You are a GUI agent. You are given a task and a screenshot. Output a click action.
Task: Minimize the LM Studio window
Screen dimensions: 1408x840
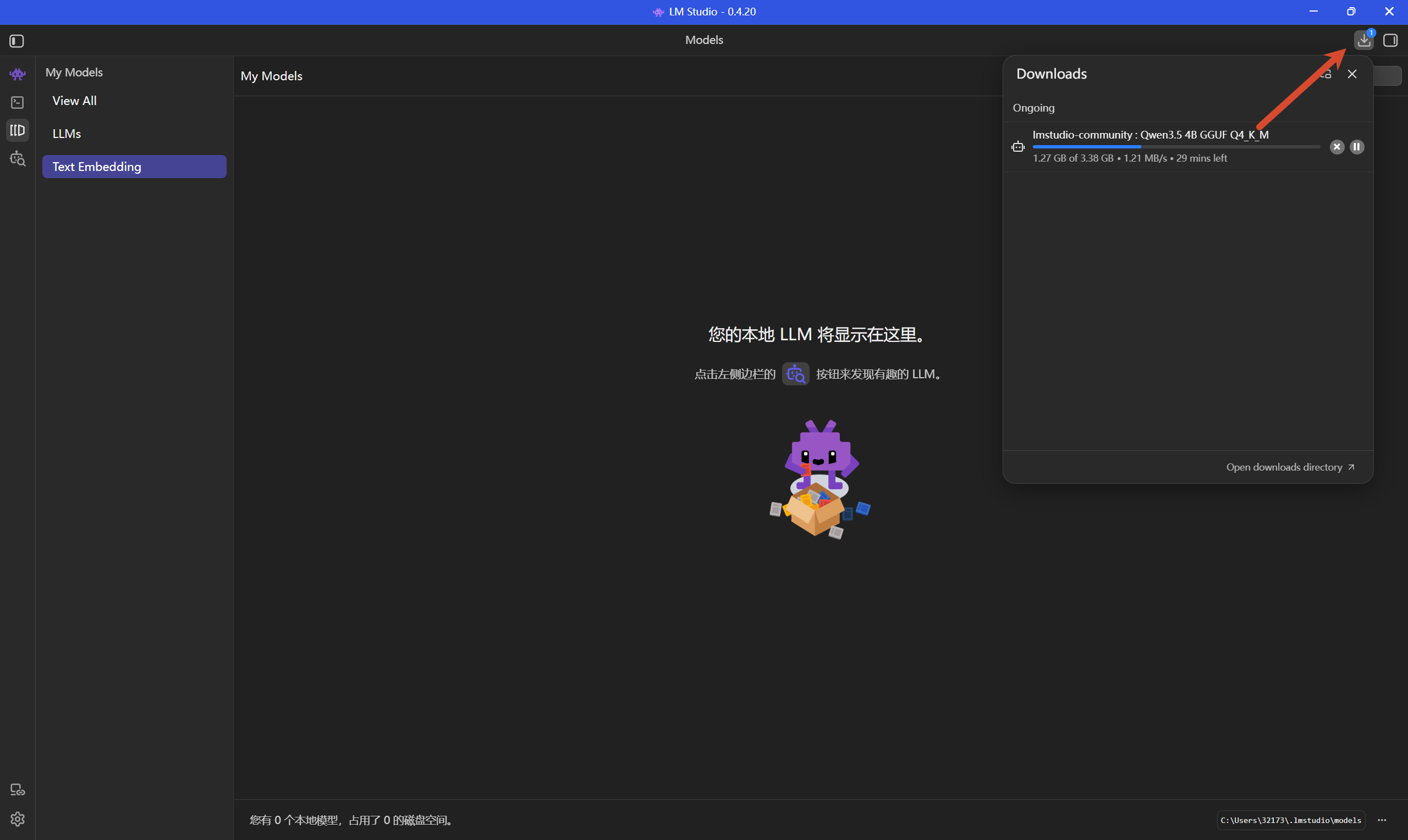[x=1313, y=12]
